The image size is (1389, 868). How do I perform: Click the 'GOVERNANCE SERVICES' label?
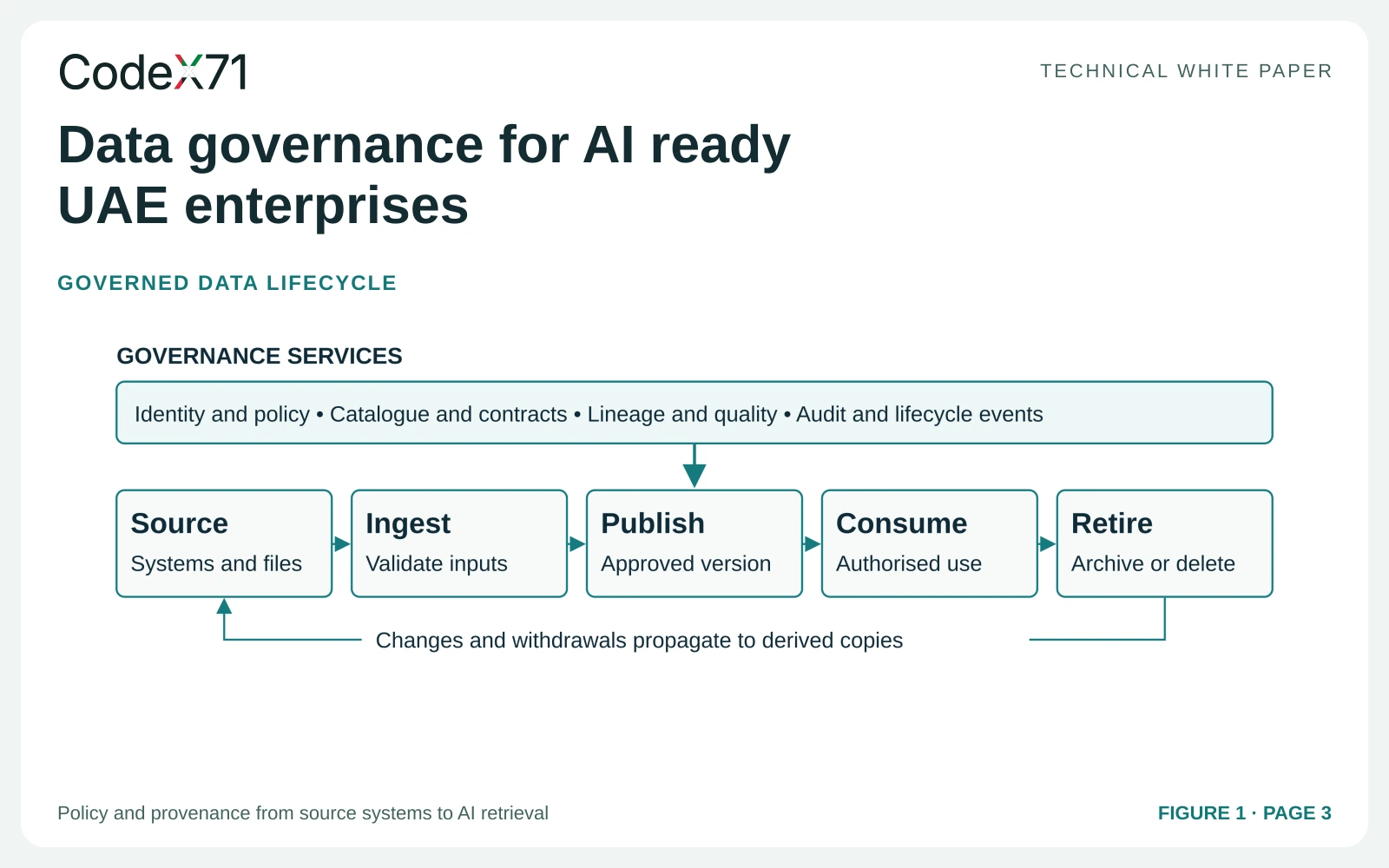(x=260, y=356)
